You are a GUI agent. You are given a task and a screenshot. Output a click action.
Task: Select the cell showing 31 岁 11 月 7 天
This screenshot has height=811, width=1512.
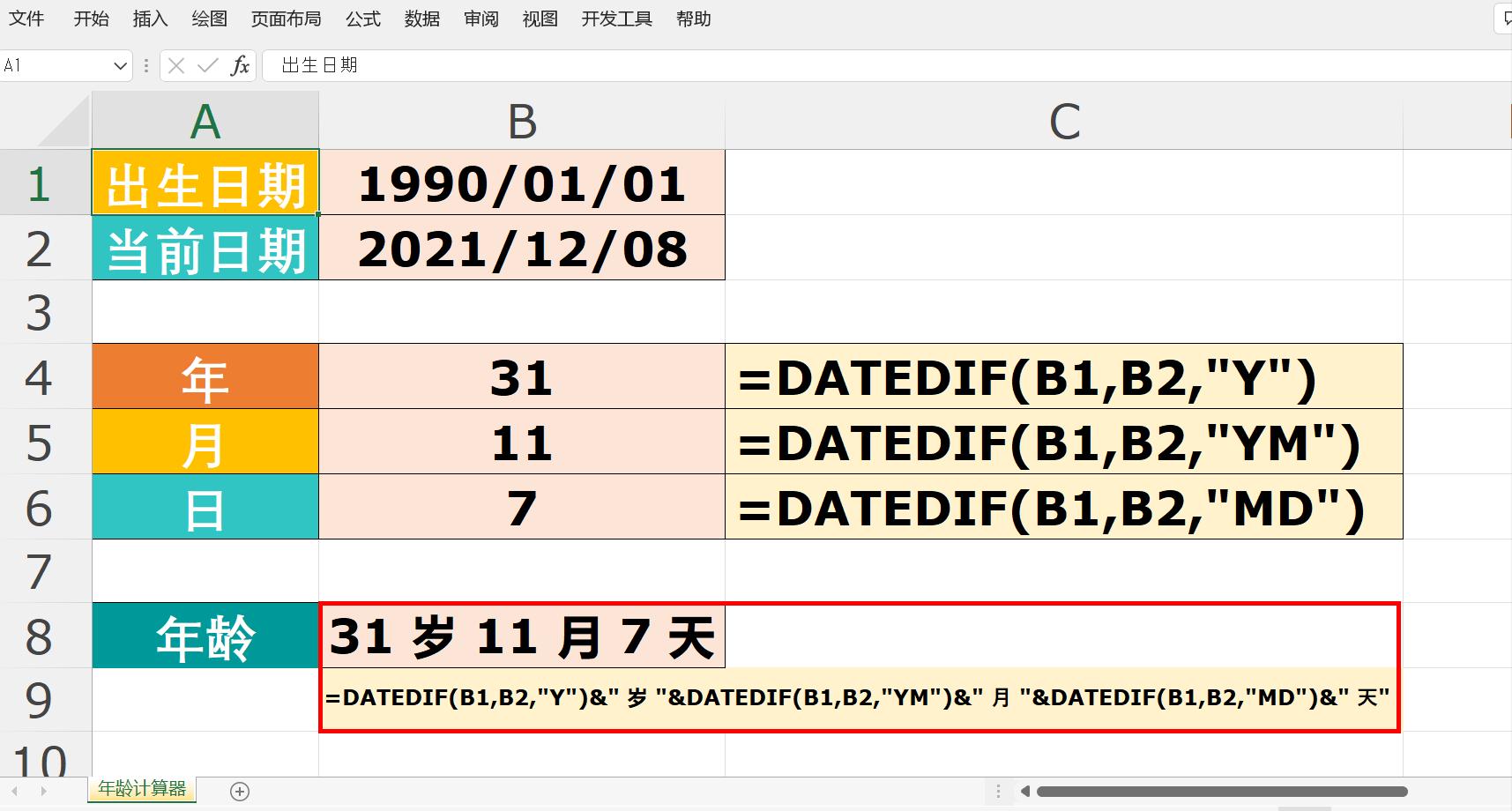[x=520, y=636]
